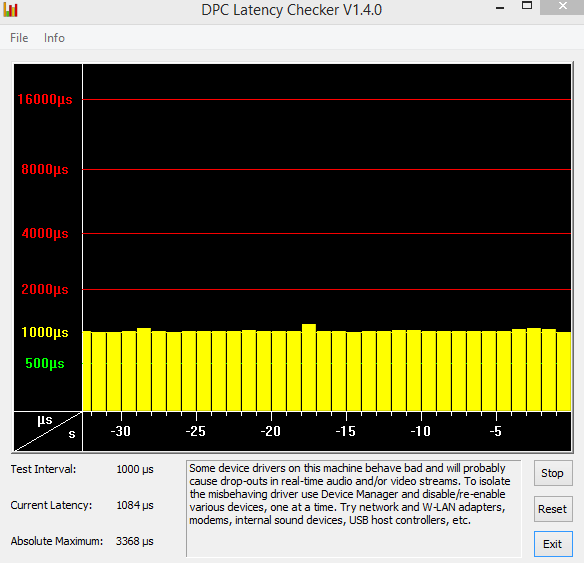
Task: Click the DPC Latency Checker app icon
Action: pyautogui.click(x=10, y=10)
